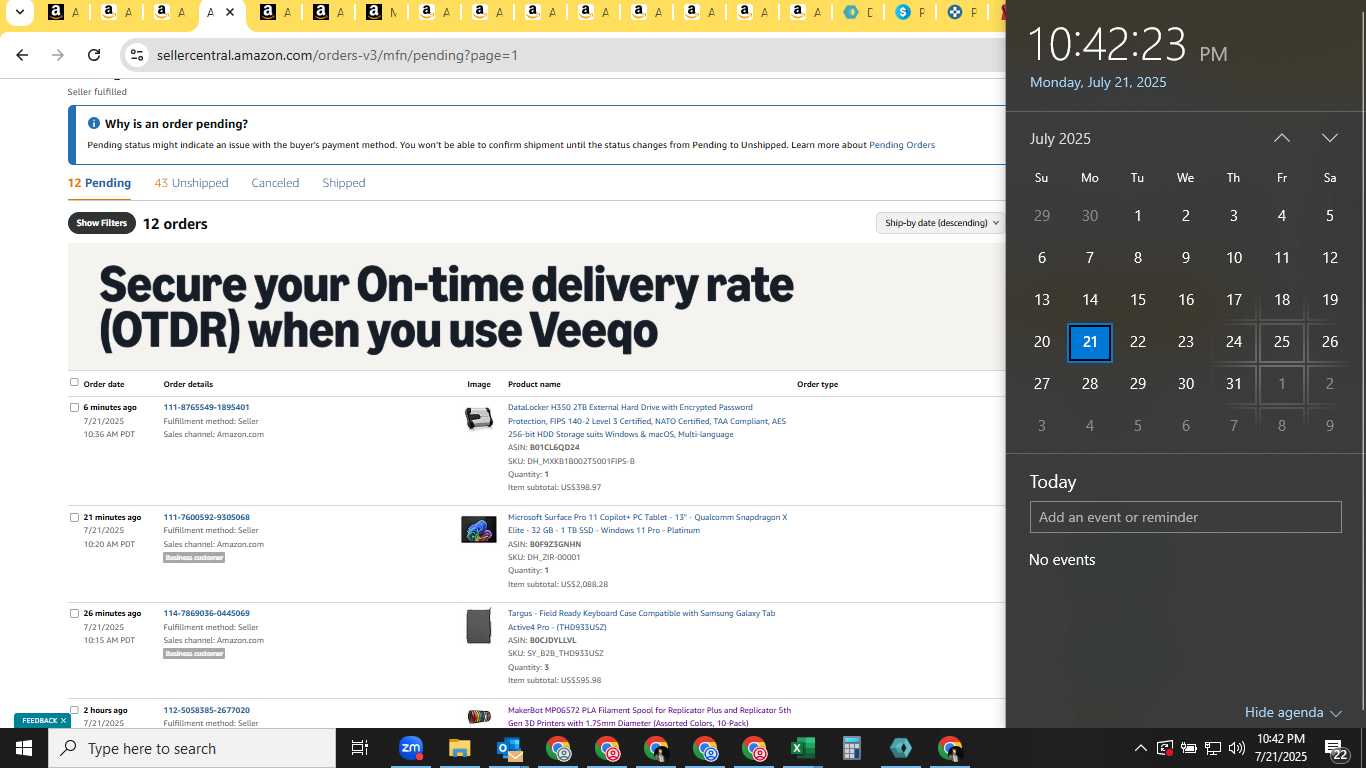1366x768 pixels.
Task: Open Calculator from the taskbar
Action: click(x=852, y=748)
